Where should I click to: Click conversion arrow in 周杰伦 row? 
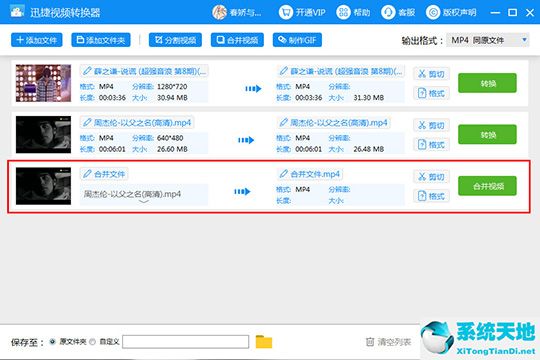pos(246,140)
